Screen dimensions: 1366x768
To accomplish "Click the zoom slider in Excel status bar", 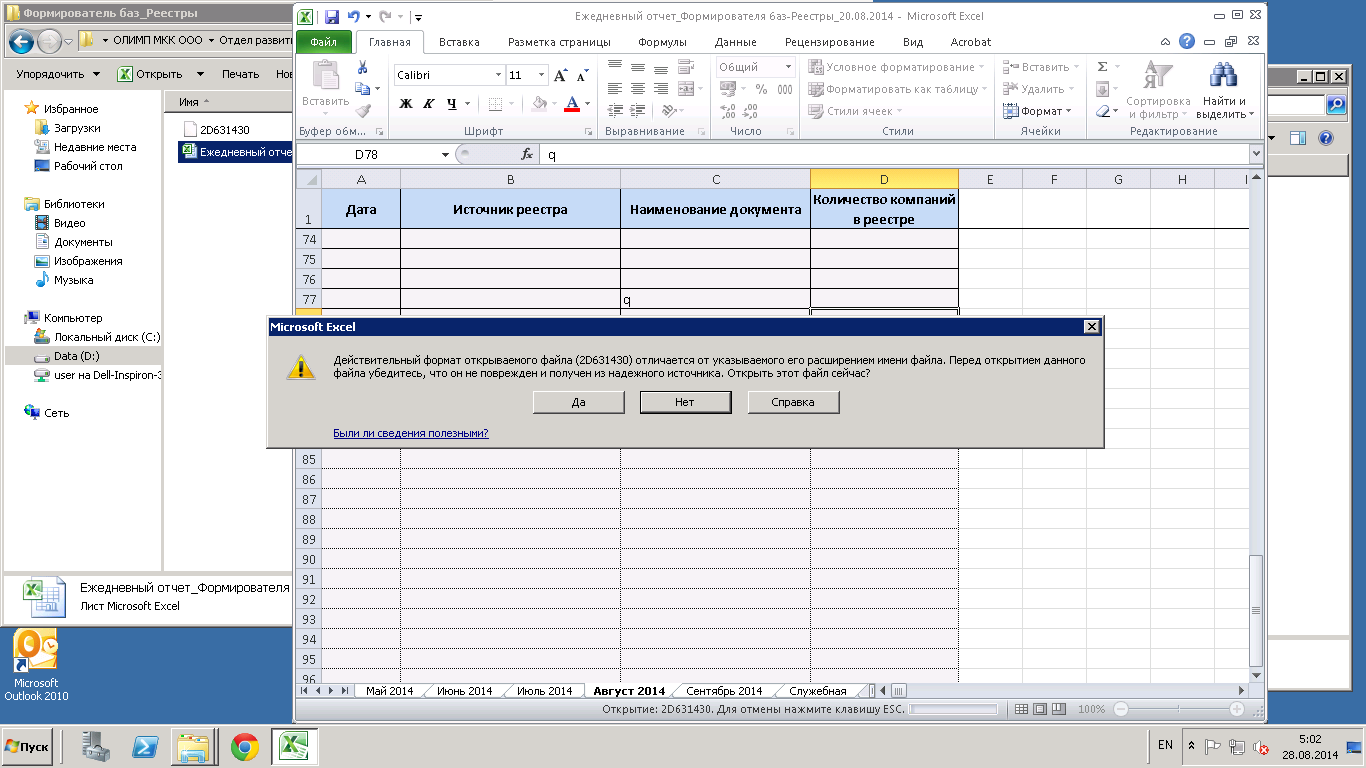I will coord(1178,709).
